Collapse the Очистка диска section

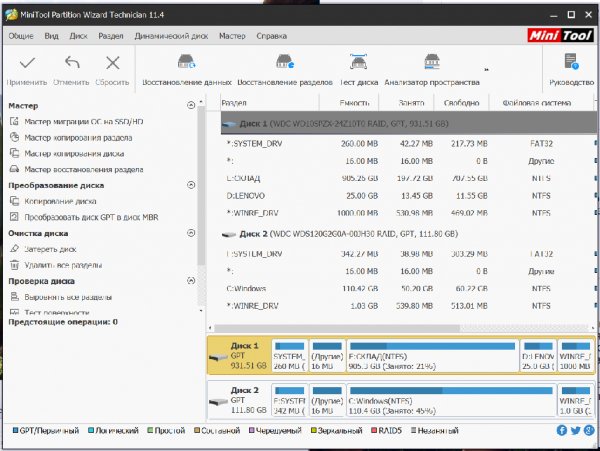[191, 233]
